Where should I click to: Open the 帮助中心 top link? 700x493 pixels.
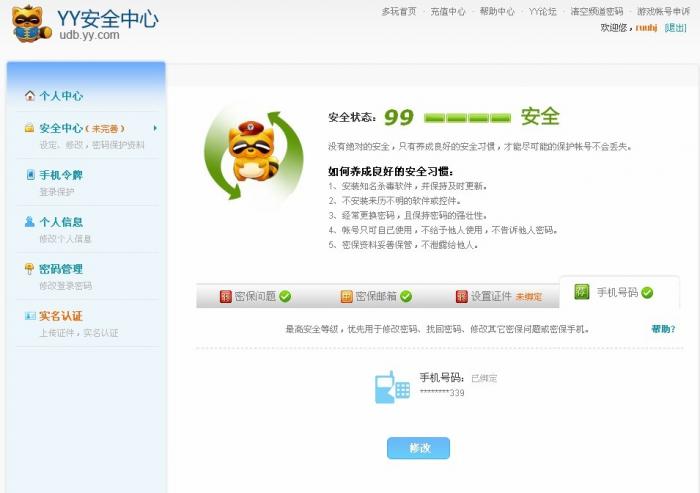click(x=497, y=12)
